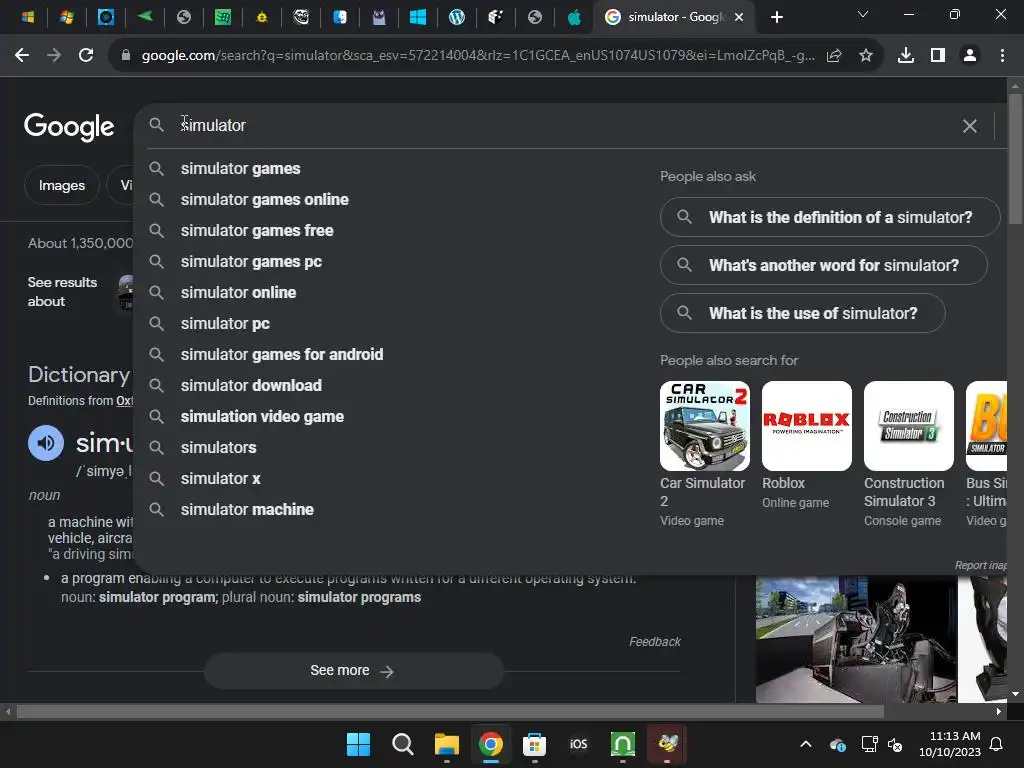Screen dimensions: 1024x768
Task: Play the pronunciation audio speaker button
Action: click(46, 443)
